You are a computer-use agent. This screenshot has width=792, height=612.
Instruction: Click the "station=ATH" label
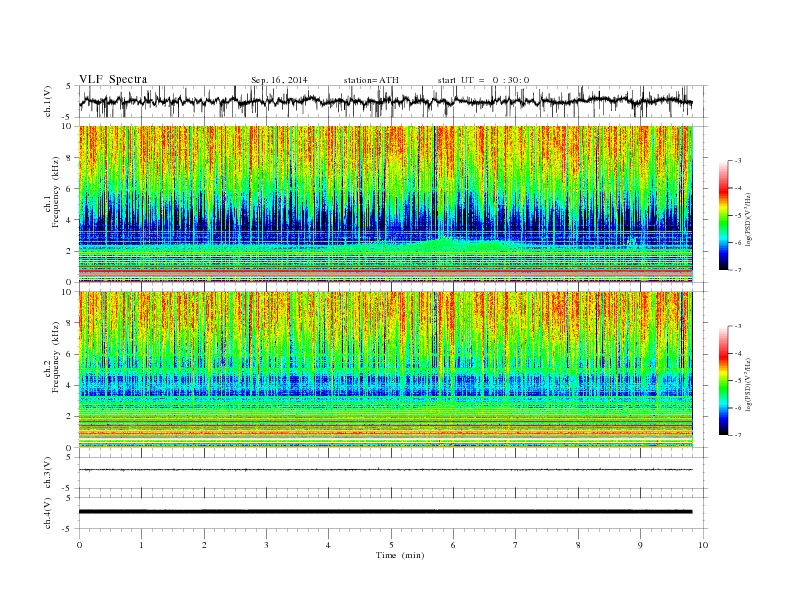coord(371,80)
